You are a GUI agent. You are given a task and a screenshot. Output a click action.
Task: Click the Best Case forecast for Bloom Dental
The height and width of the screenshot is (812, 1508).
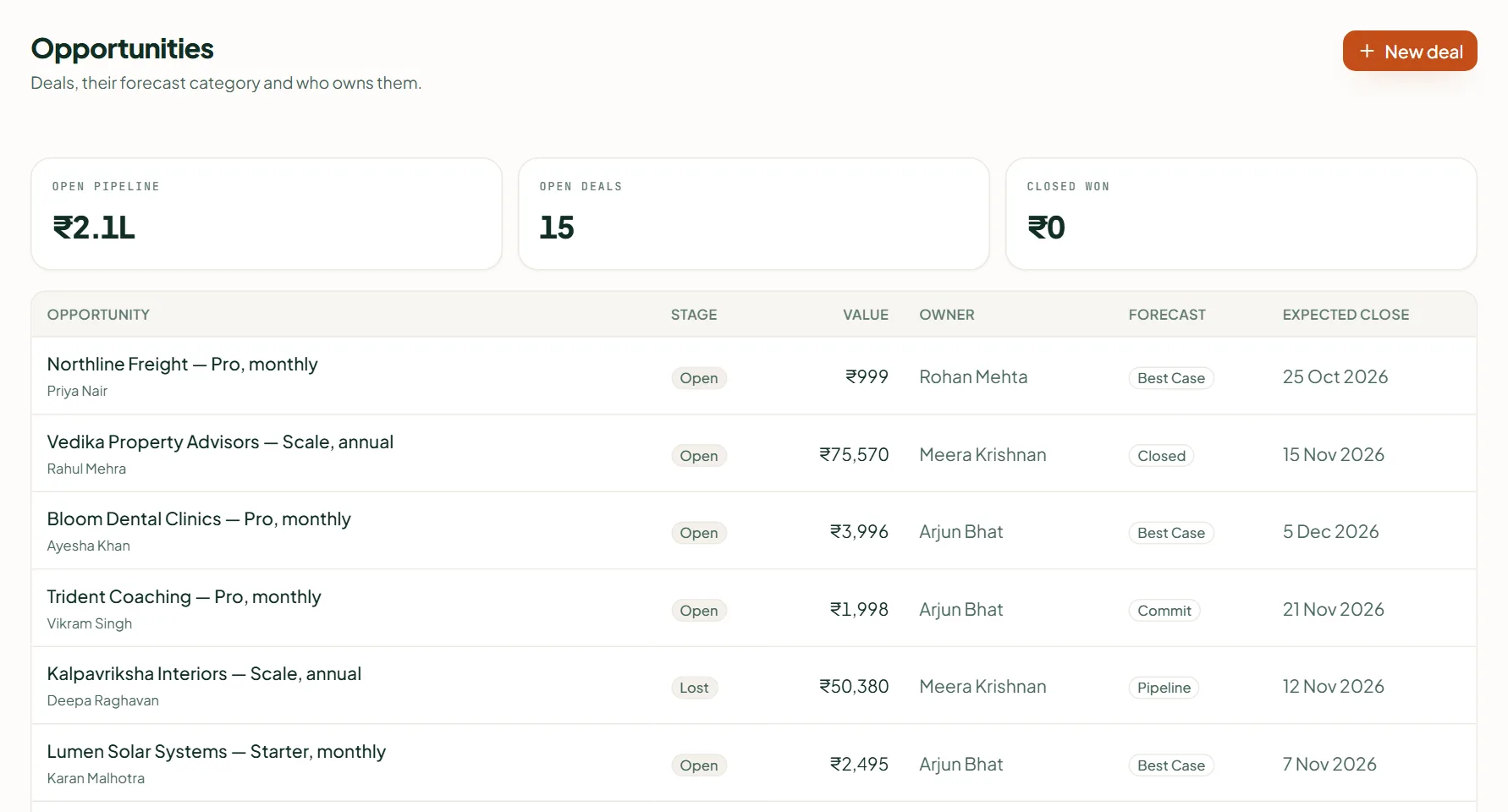point(1171,533)
